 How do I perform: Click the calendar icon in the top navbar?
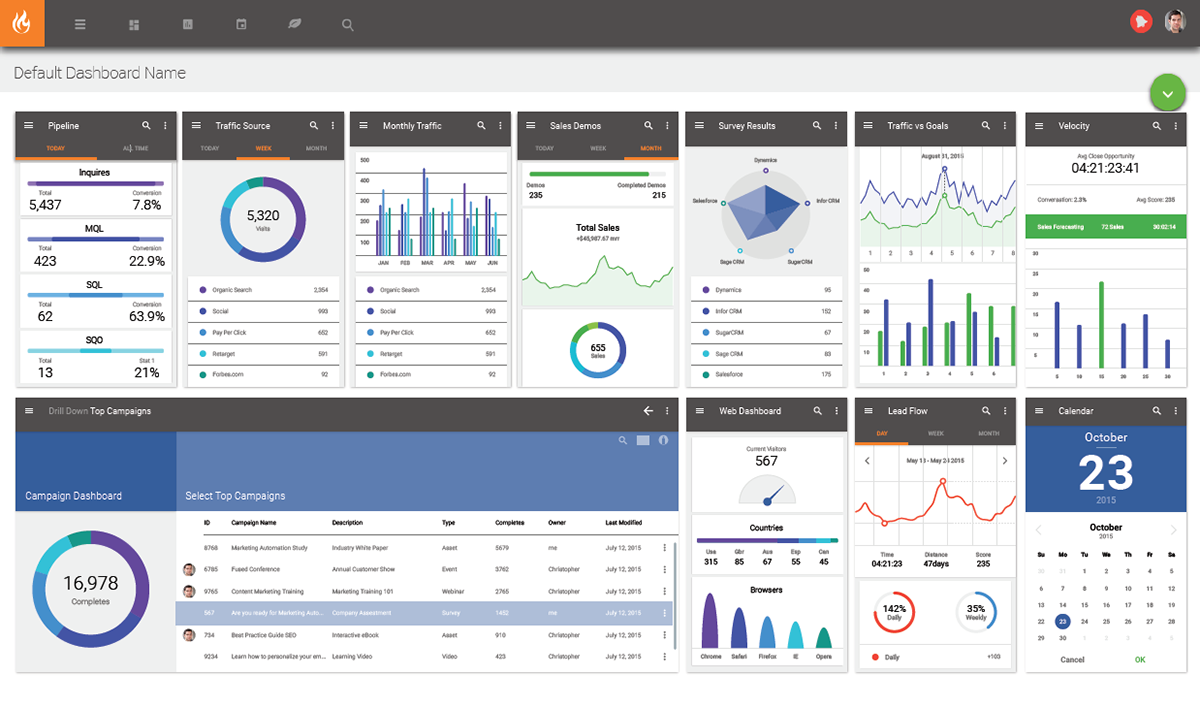241,24
